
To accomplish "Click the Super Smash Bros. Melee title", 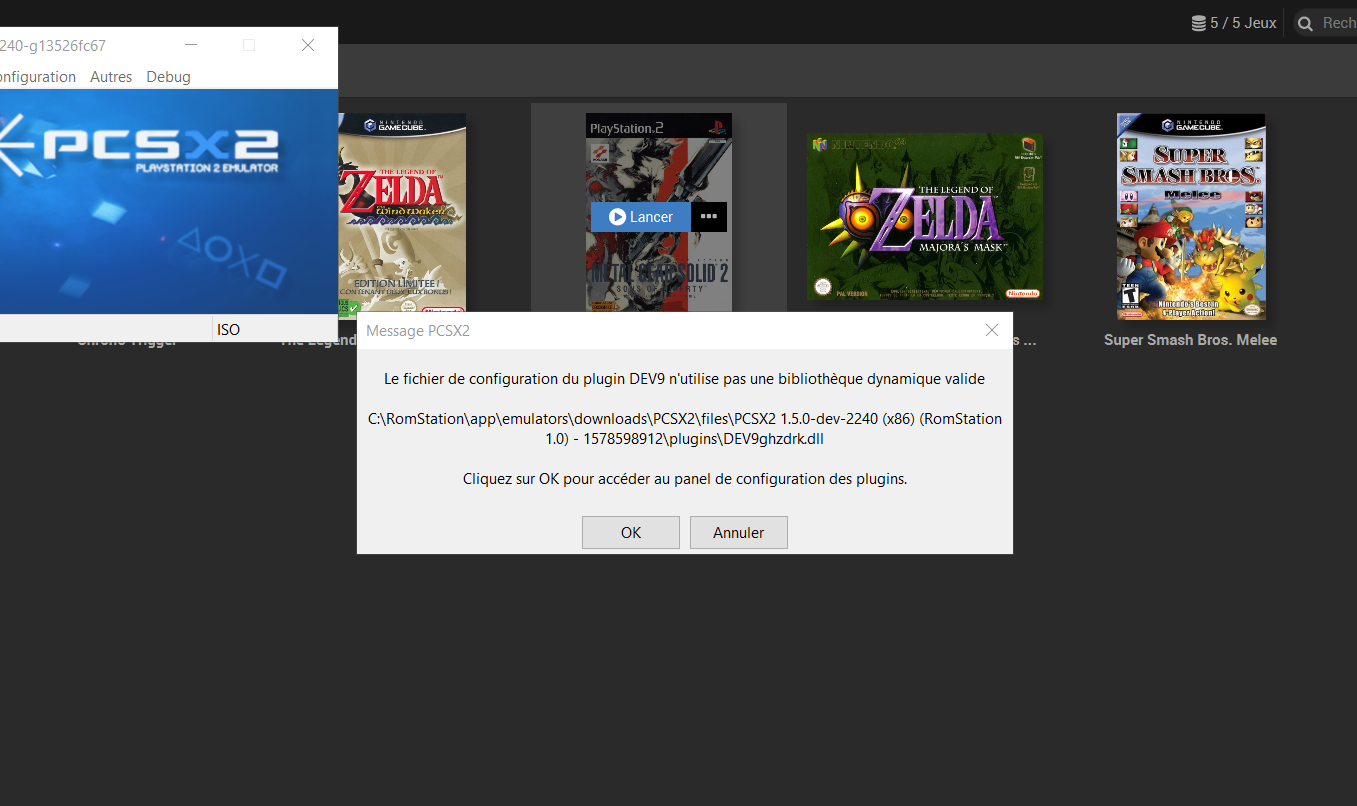I will click(1190, 340).
